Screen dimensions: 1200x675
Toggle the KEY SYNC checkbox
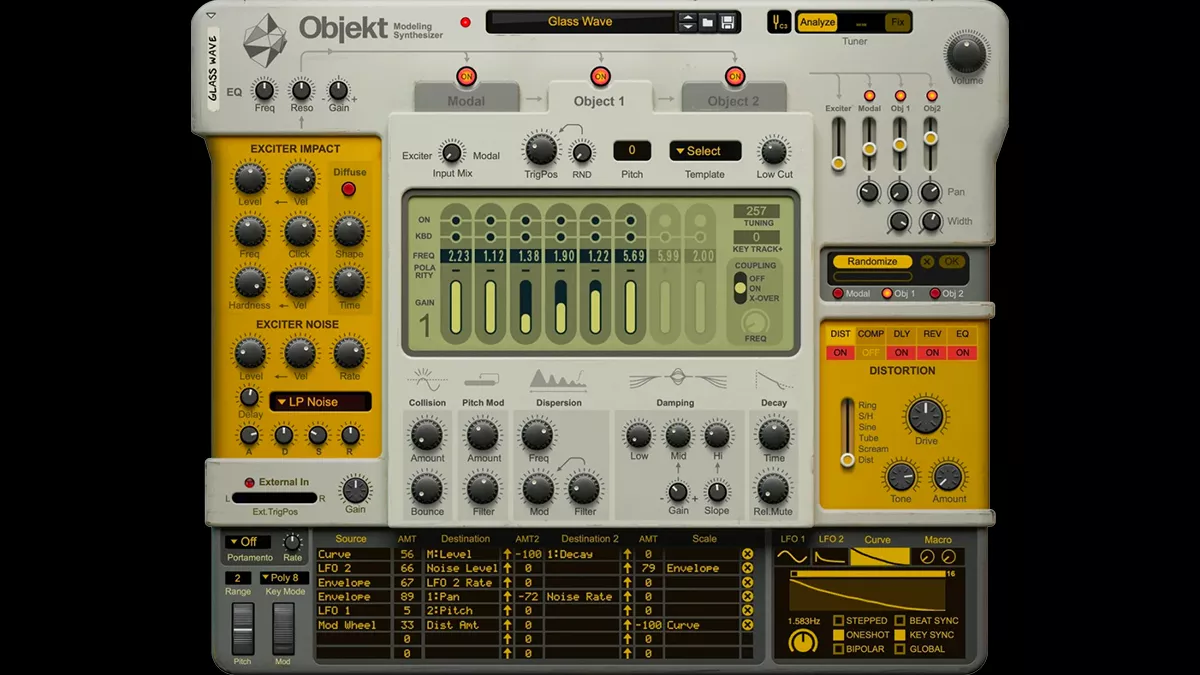(901, 635)
